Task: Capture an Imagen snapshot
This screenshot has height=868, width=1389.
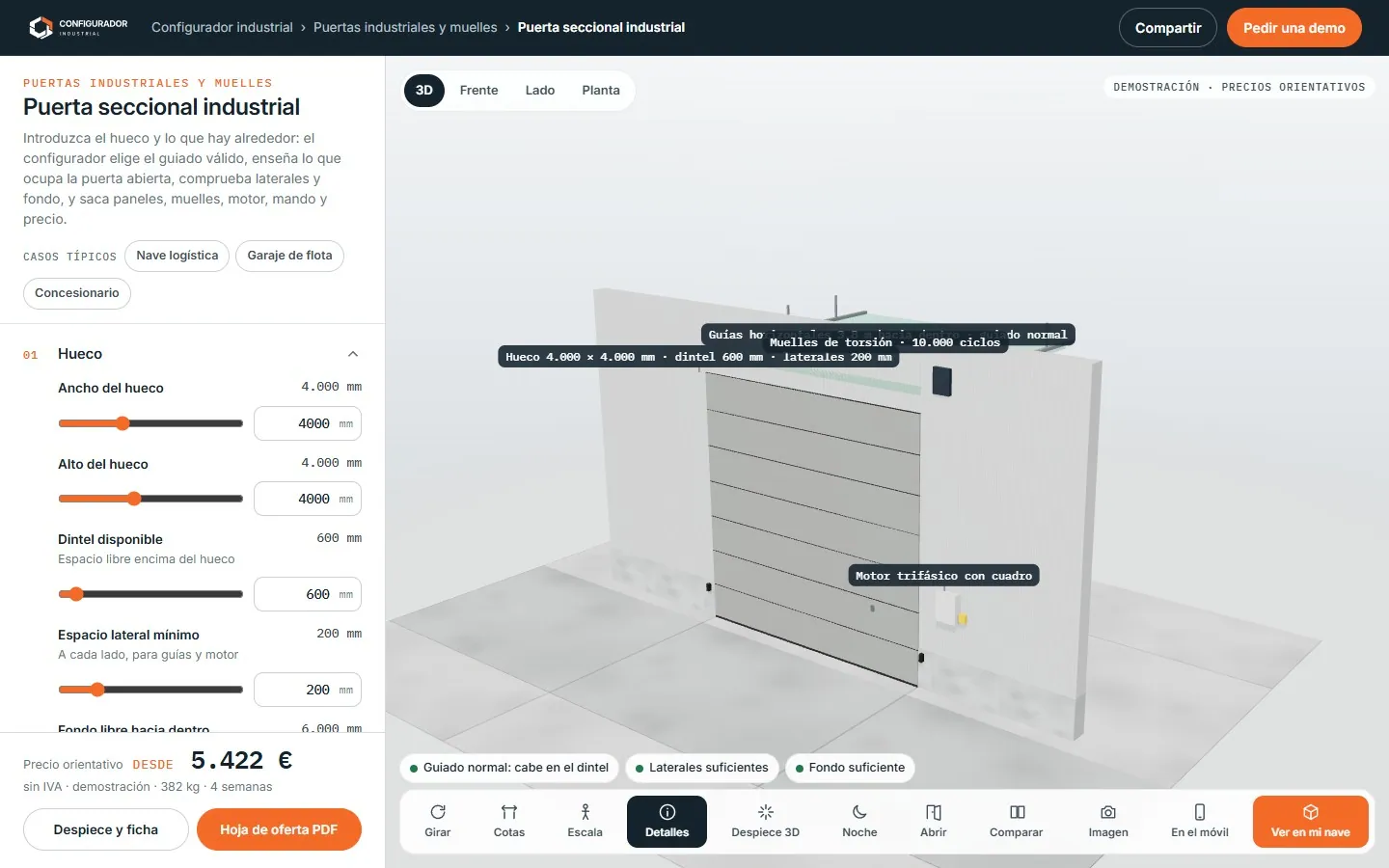Action: click(x=1108, y=822)
